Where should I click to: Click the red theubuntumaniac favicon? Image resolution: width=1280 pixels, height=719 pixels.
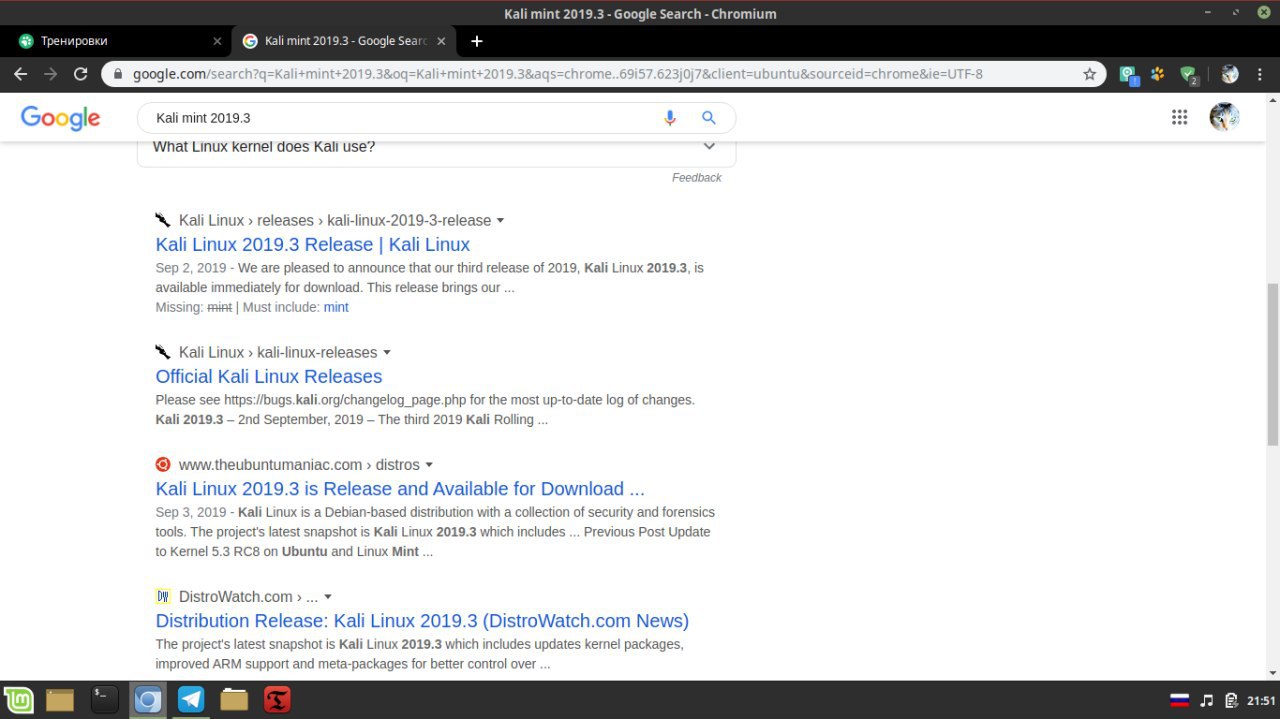(x=163, y=464)
